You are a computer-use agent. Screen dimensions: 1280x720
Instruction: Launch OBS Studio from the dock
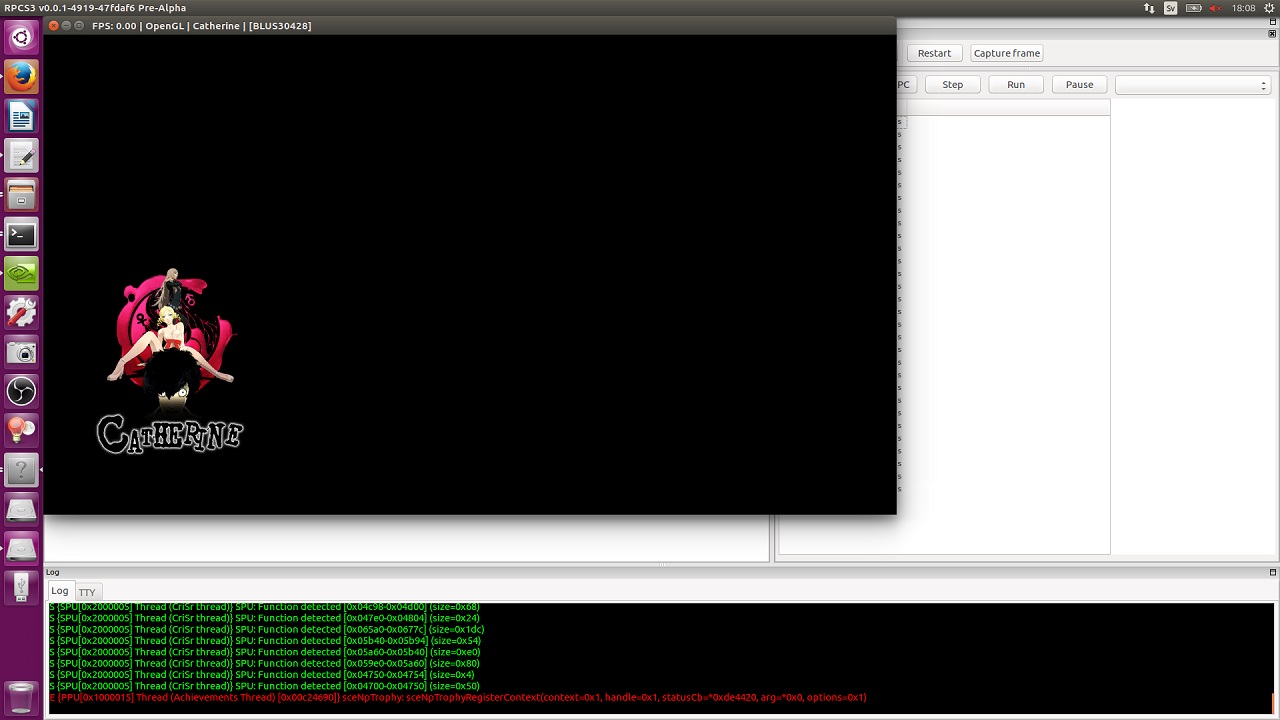click(21, 391)
